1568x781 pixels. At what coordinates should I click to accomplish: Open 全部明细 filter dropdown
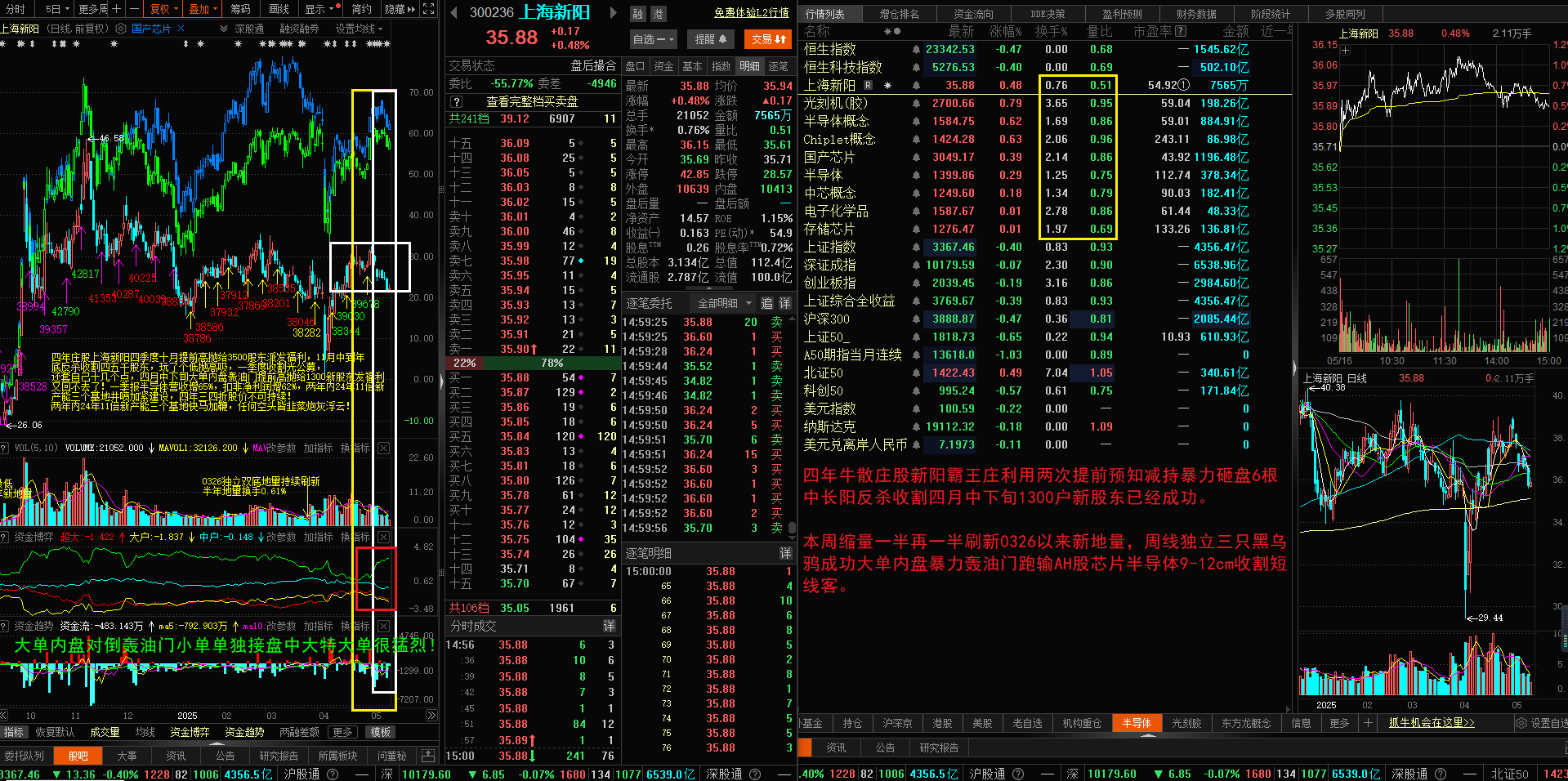pyautogui.click(x=724, y=303)
